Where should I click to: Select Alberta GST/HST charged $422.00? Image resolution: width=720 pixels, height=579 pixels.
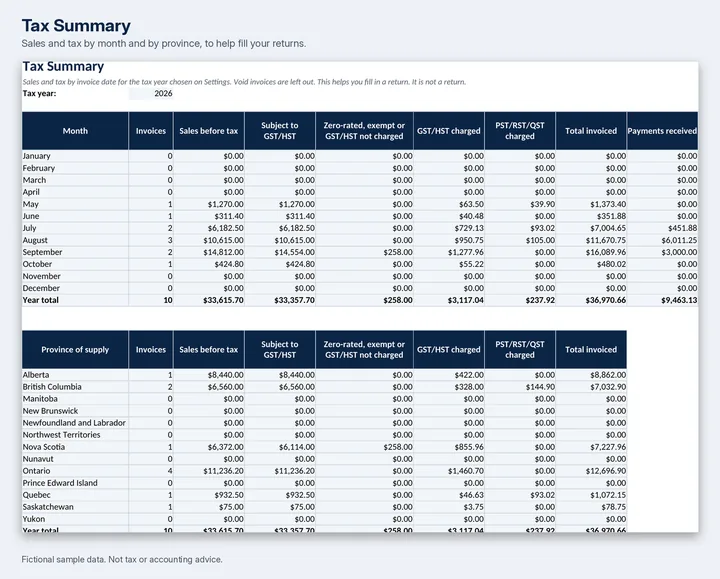[x=469, y=375]
